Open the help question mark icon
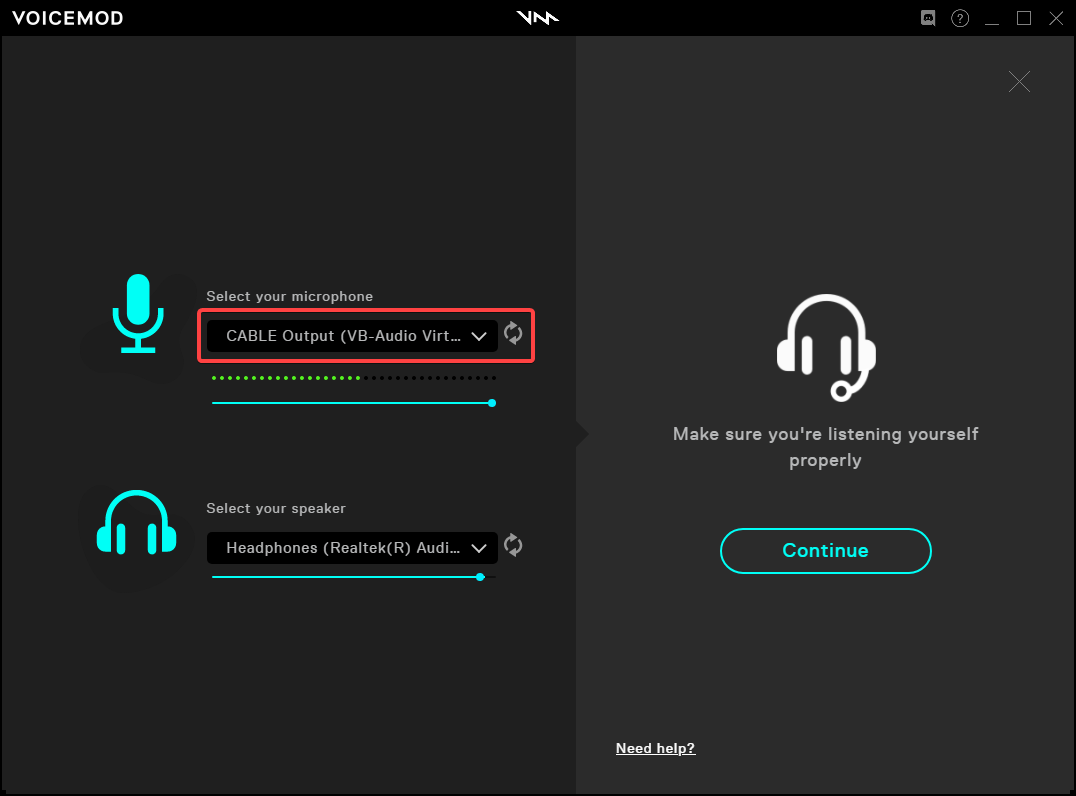Screen dimensions: 1076x796 960,18
